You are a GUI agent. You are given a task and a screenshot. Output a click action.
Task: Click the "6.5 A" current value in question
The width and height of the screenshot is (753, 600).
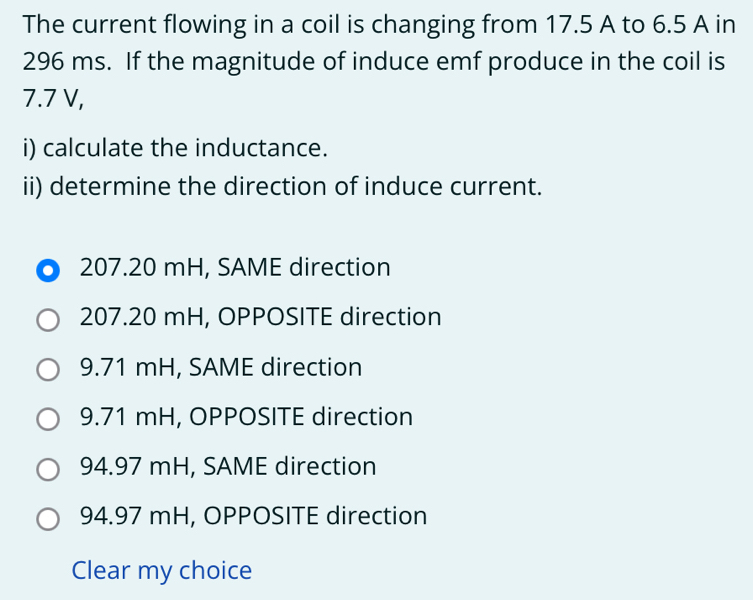(x=679, y=23)
